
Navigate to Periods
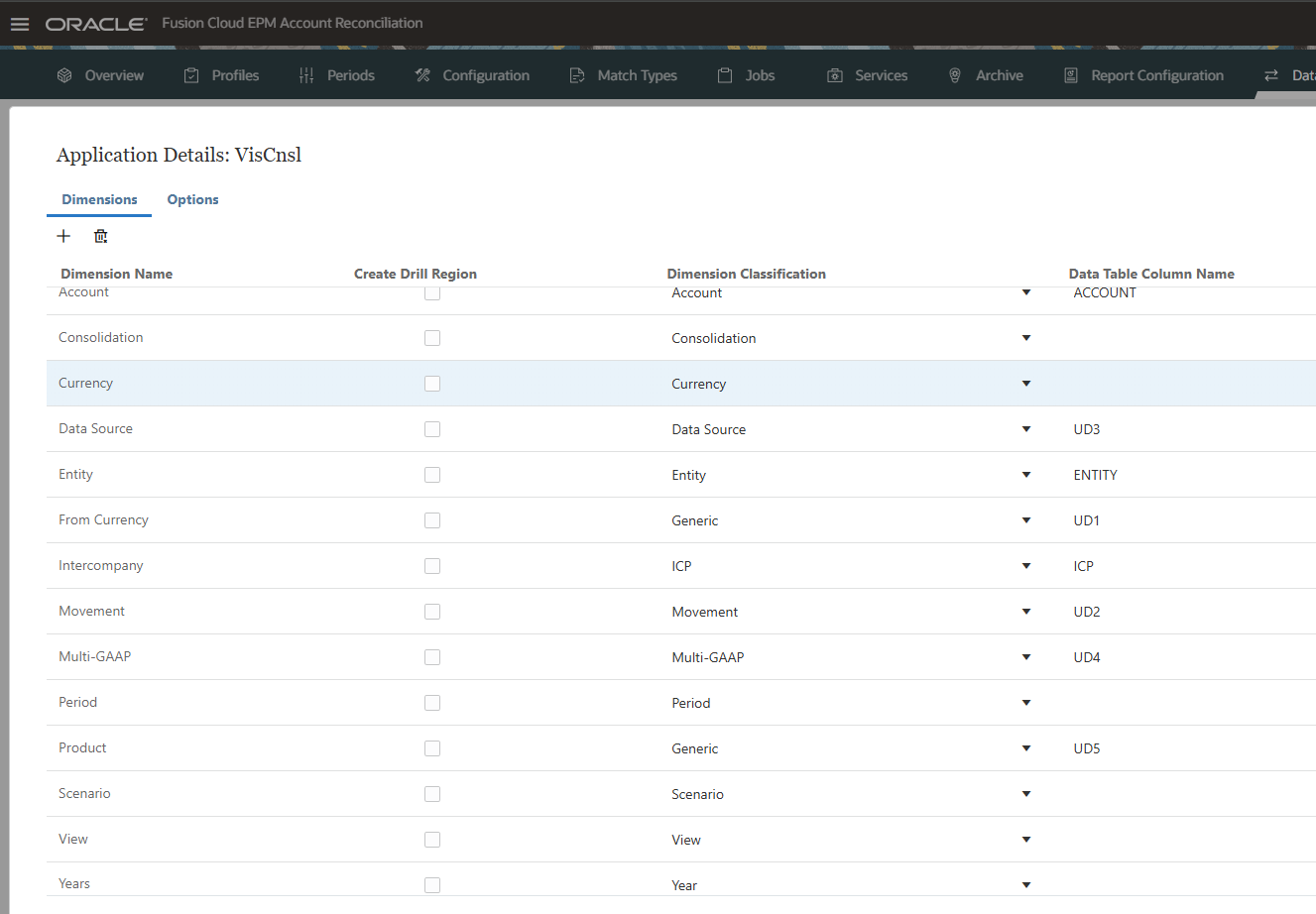tap(351, 75)
